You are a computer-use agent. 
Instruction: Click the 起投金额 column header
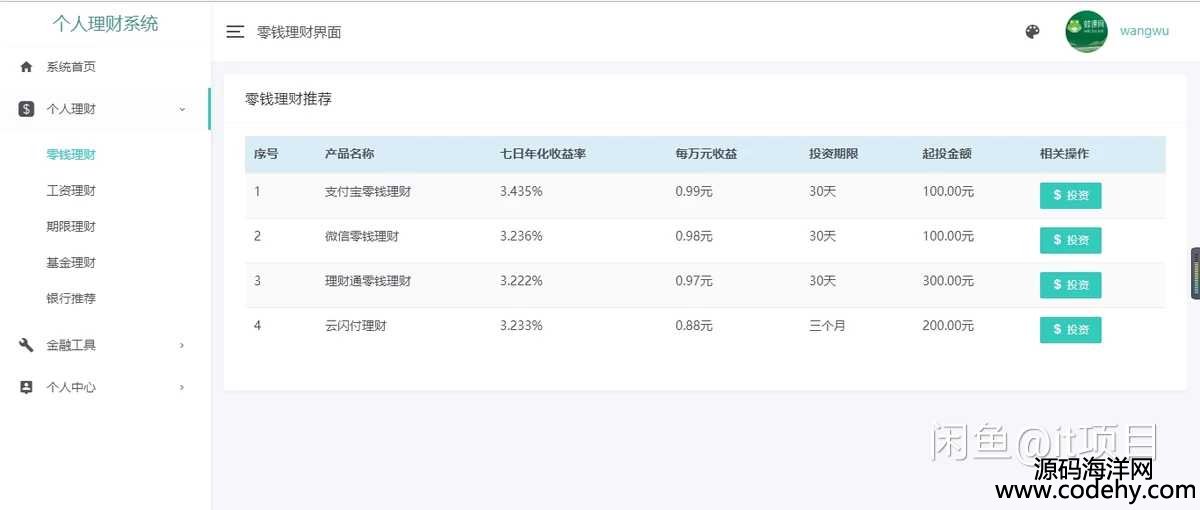pos(947,154)
